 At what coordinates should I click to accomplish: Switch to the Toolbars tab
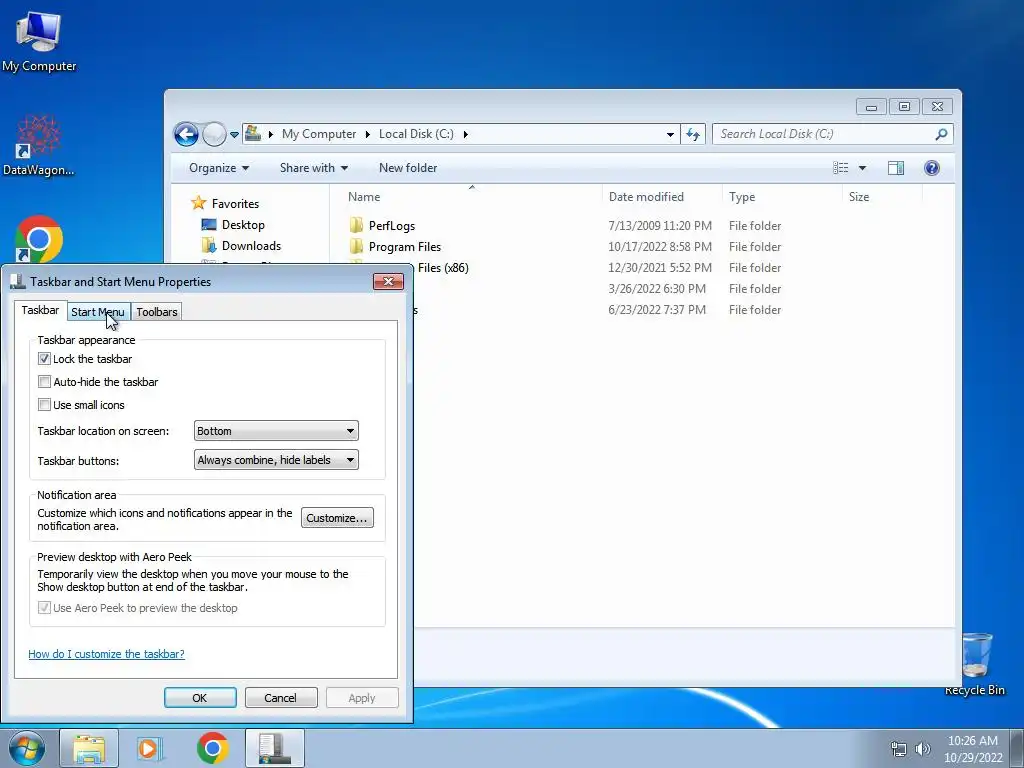click(157, 312)
